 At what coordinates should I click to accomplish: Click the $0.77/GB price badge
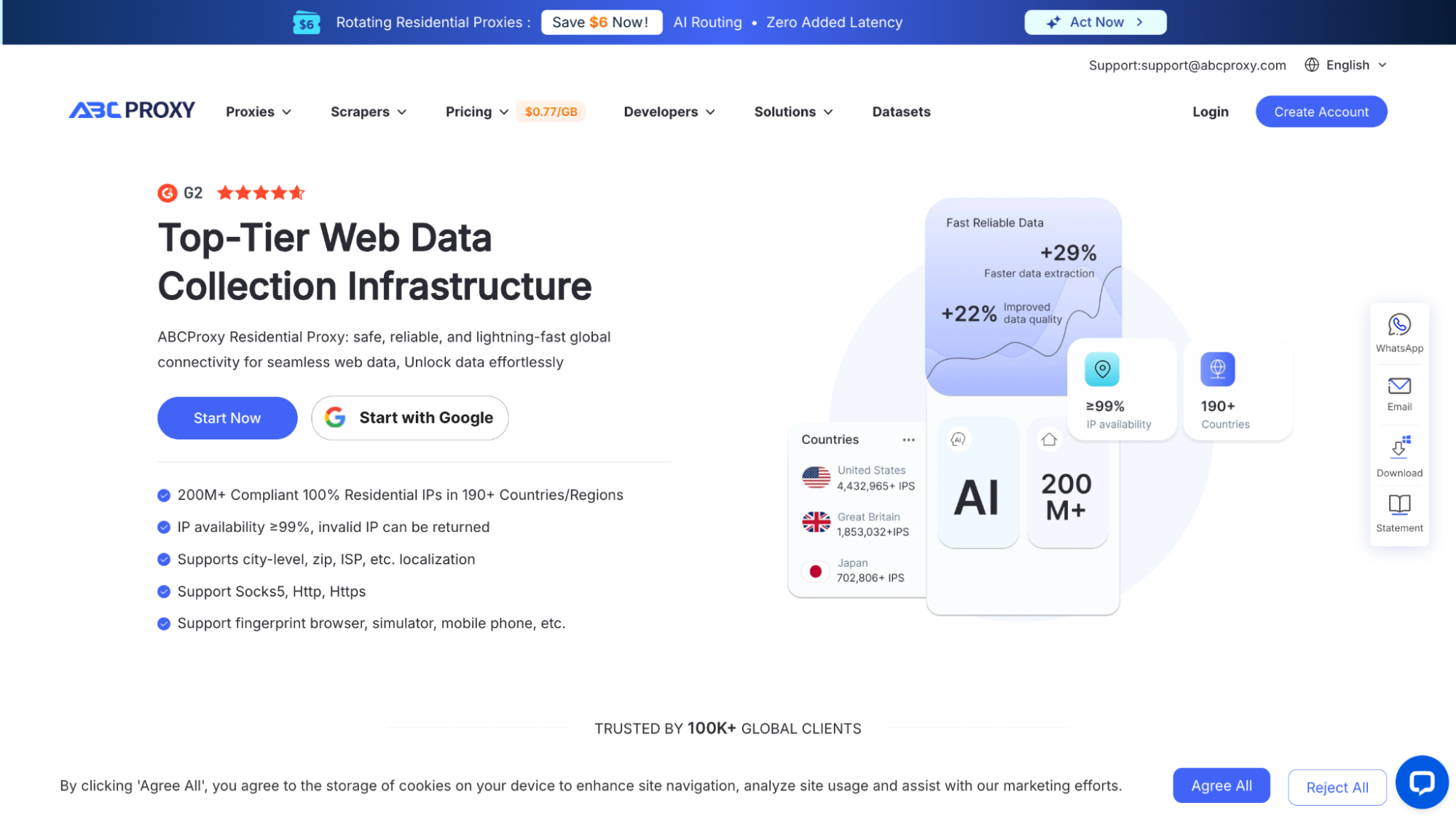551,111
